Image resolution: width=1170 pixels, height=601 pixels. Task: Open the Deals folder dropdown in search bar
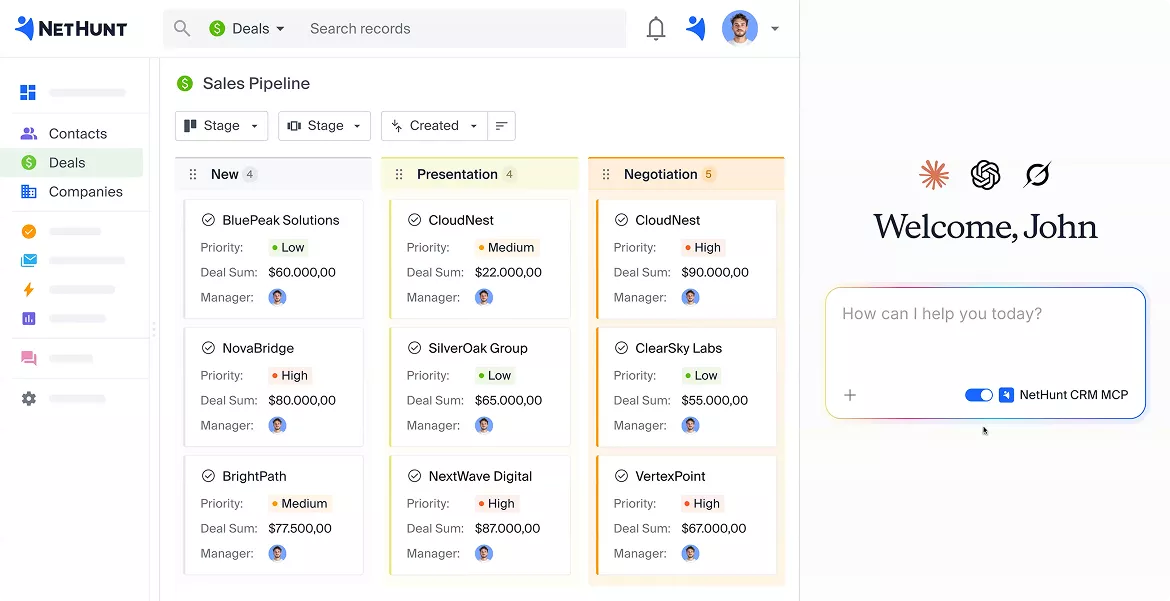[247, 28]
